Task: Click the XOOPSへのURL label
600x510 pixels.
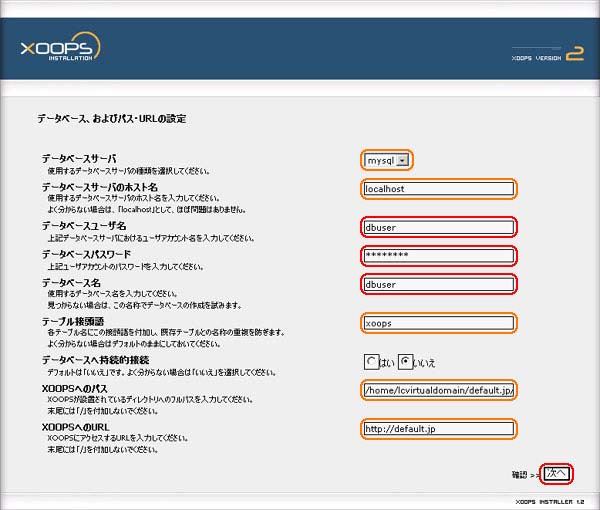Action: point(75,427)
